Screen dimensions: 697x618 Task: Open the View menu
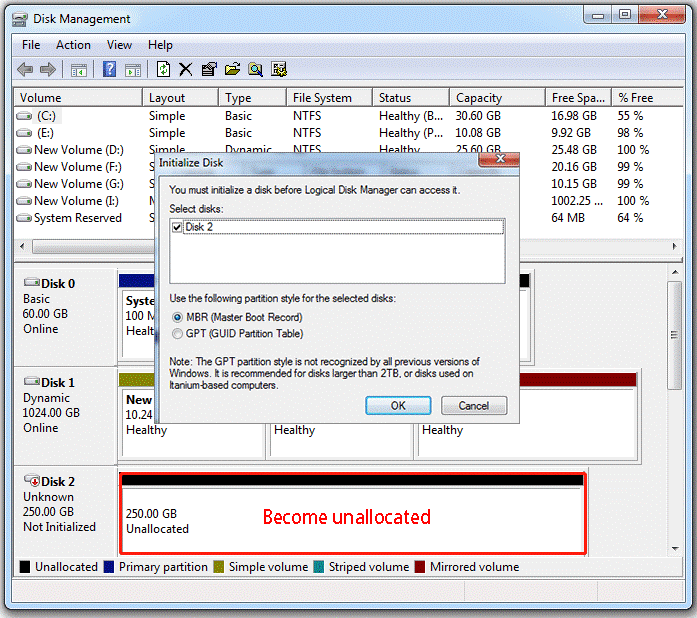click(119, 45)
